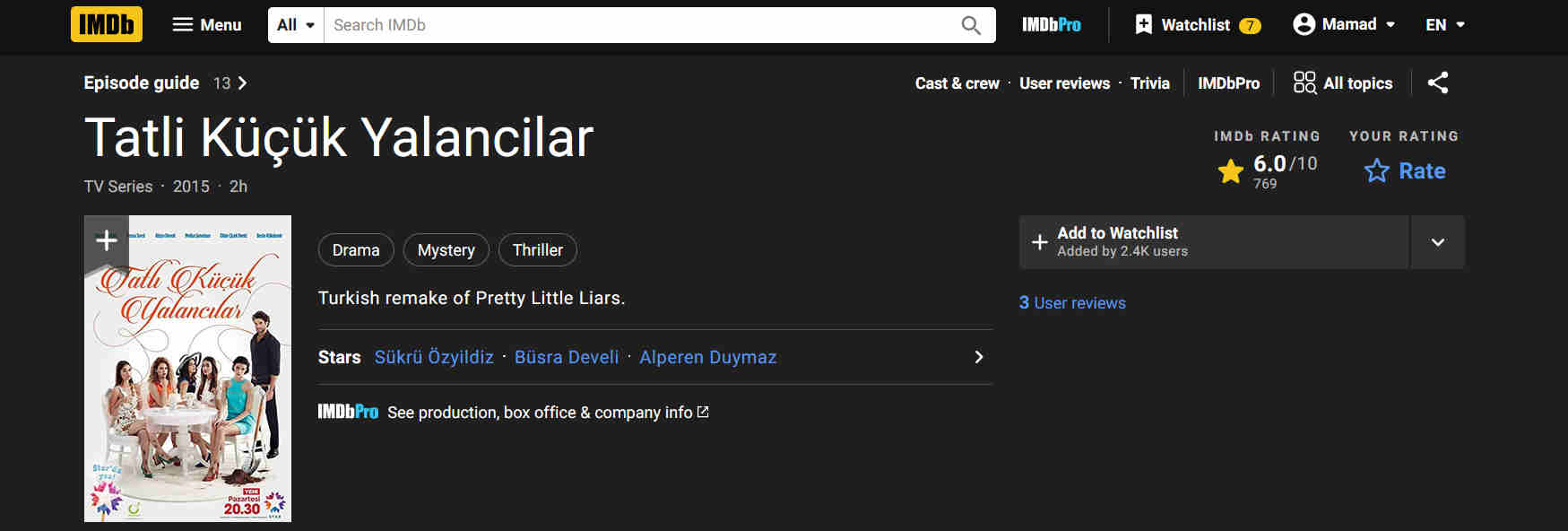Open the hamburger Menu
The width and height of the screenshot is (1568, 531).
(x=207, y=24)
